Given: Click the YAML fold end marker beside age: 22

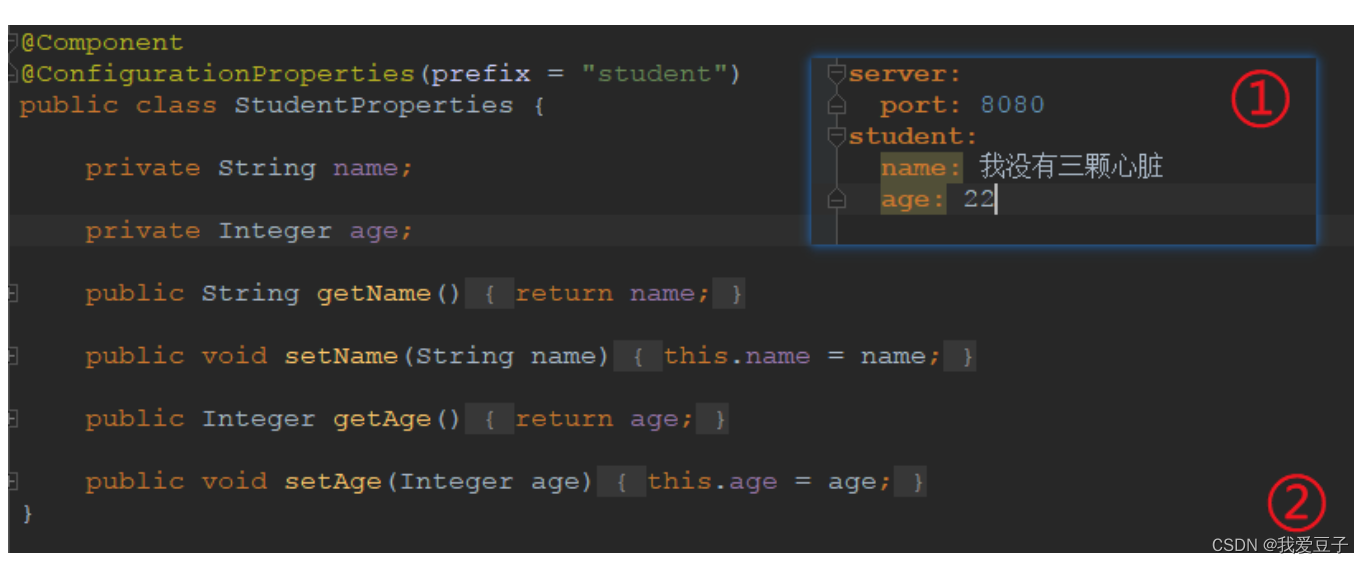Looking at the screenshot, I should (837, 199).
